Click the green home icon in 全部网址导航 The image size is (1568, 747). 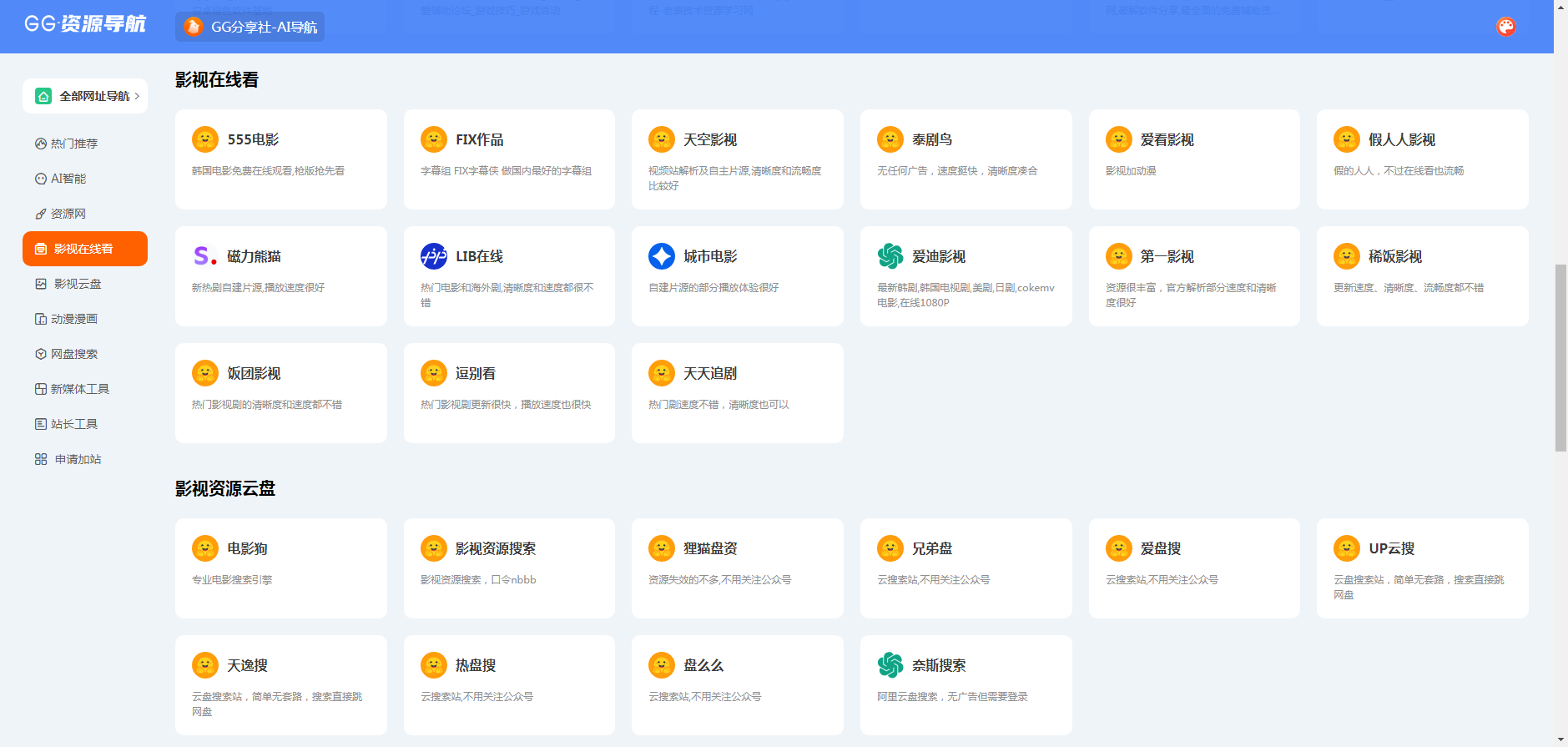pyautogui.click(x=43, y=96)
